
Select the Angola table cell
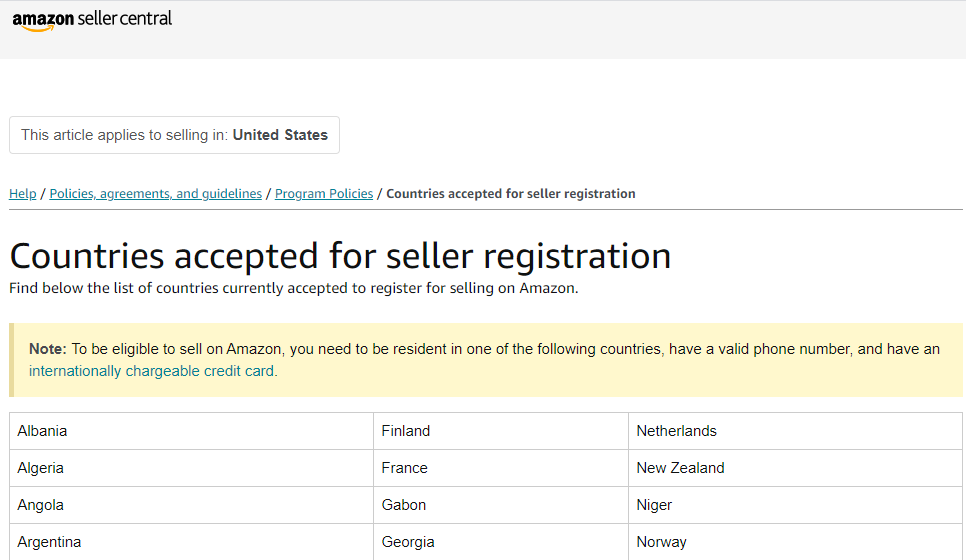pyautogui.click(x=192, y=505)
